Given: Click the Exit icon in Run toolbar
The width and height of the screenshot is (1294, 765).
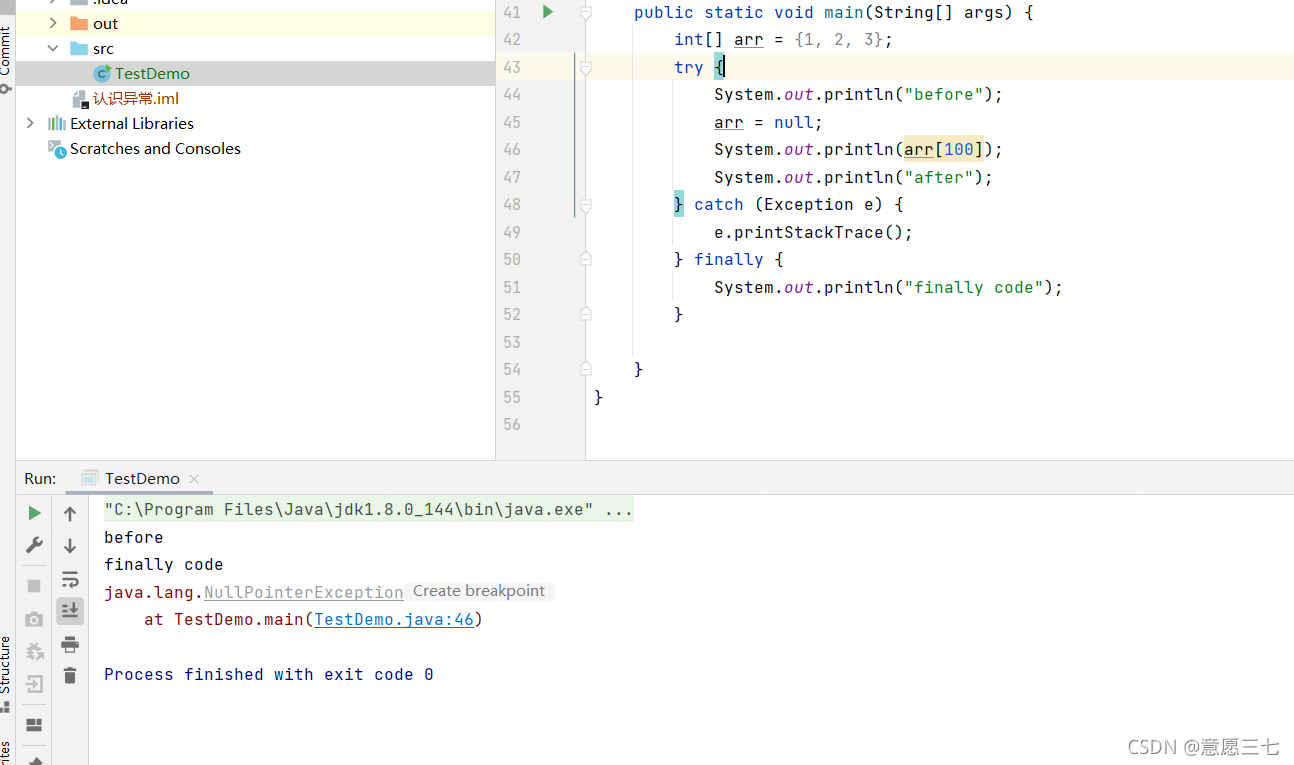Looking at the screenshot, I should coord(34,685).
